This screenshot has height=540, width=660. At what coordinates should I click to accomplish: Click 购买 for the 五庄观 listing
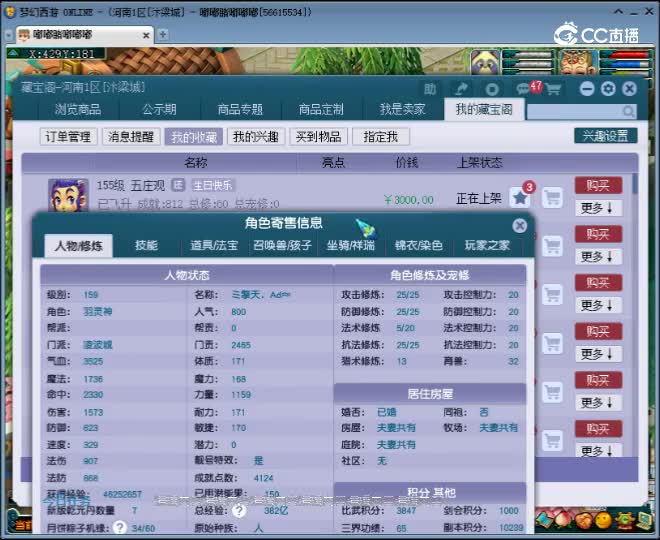[599, 185]
